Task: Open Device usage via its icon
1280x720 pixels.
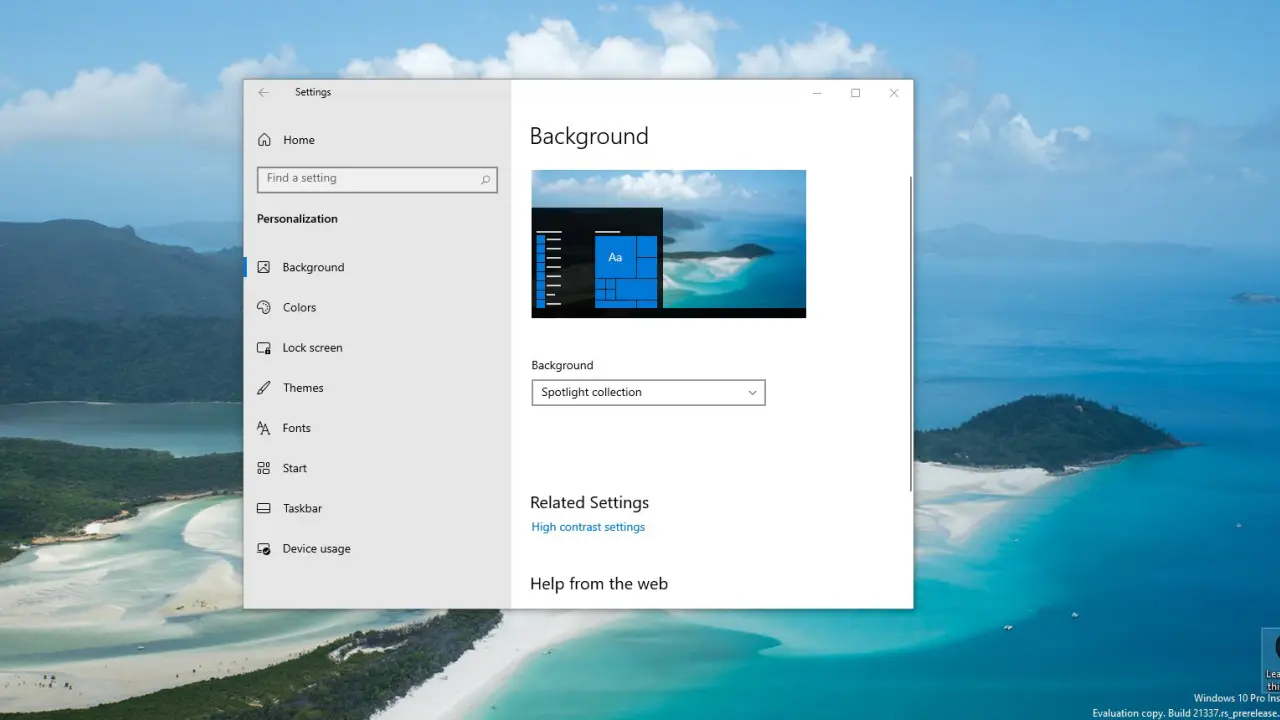Action: [x=264, y=549]
